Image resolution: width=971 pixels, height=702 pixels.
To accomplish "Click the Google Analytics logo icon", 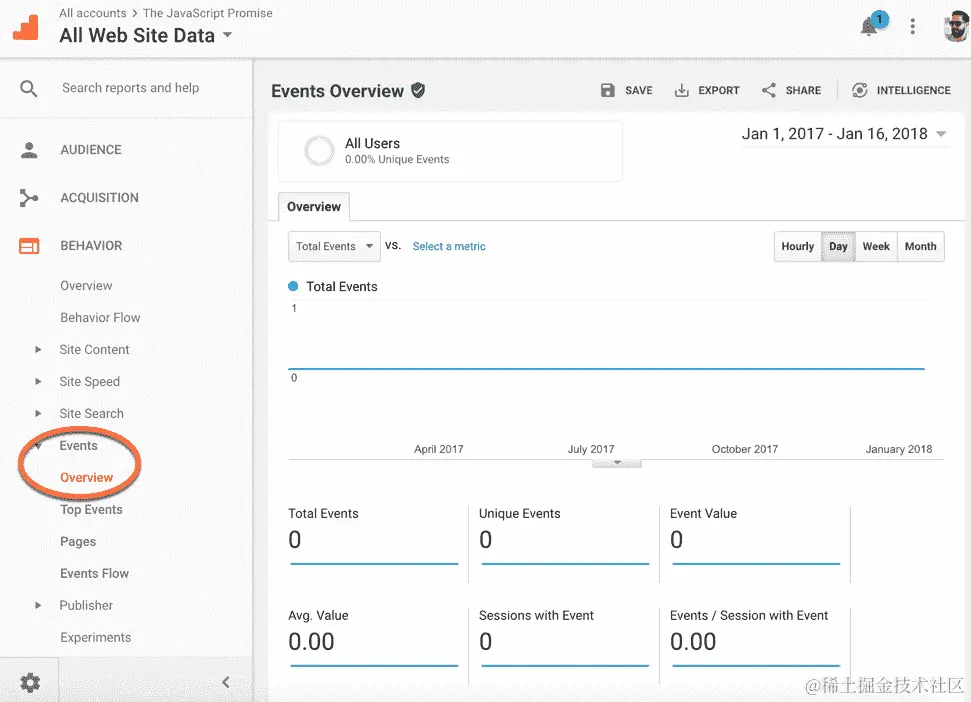I will [26, 27].
